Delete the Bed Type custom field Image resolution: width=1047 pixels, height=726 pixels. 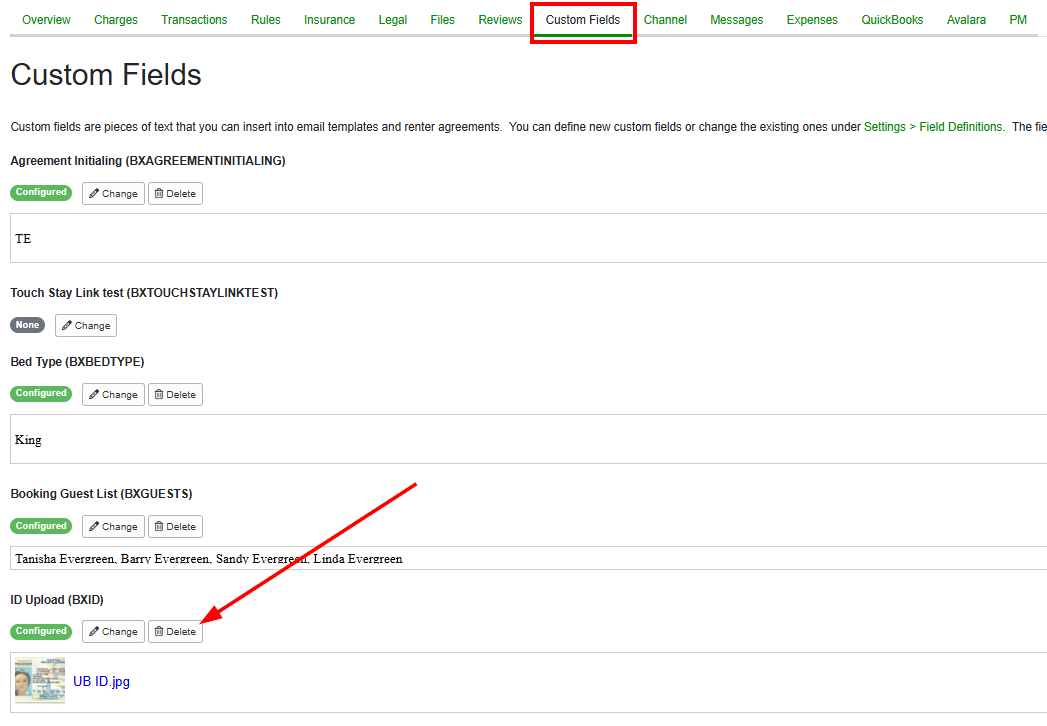(175, 394)
